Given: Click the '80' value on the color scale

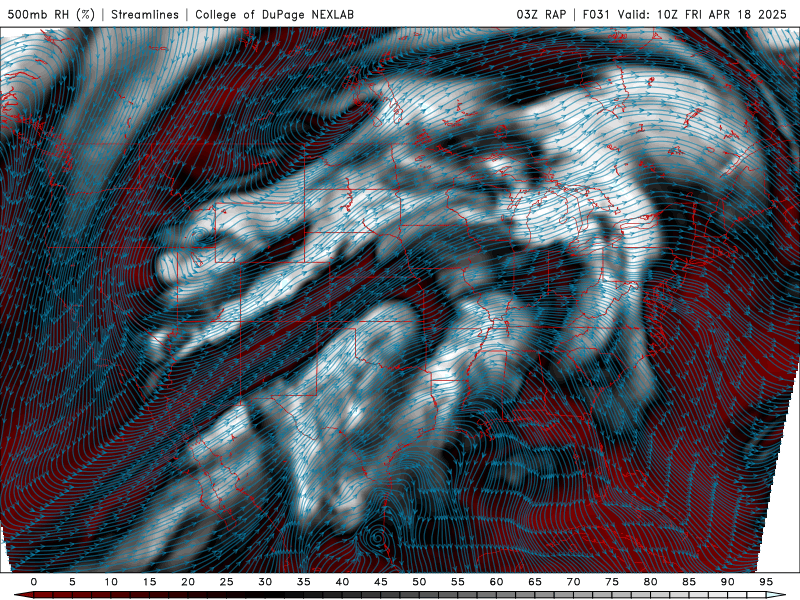Looking at the screenshot, I should (650, 582).
